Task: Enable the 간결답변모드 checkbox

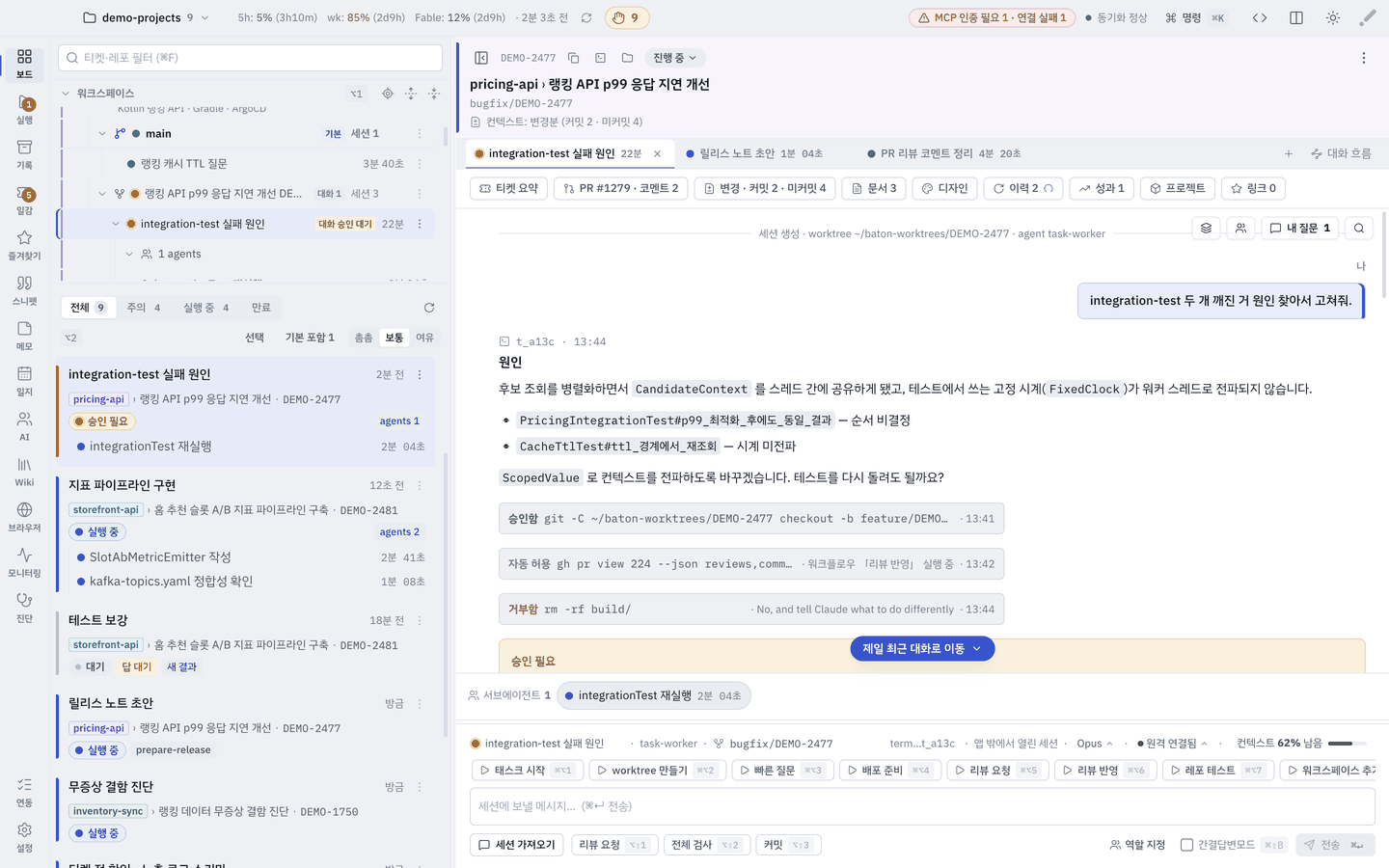Action: click(1187, 845)
